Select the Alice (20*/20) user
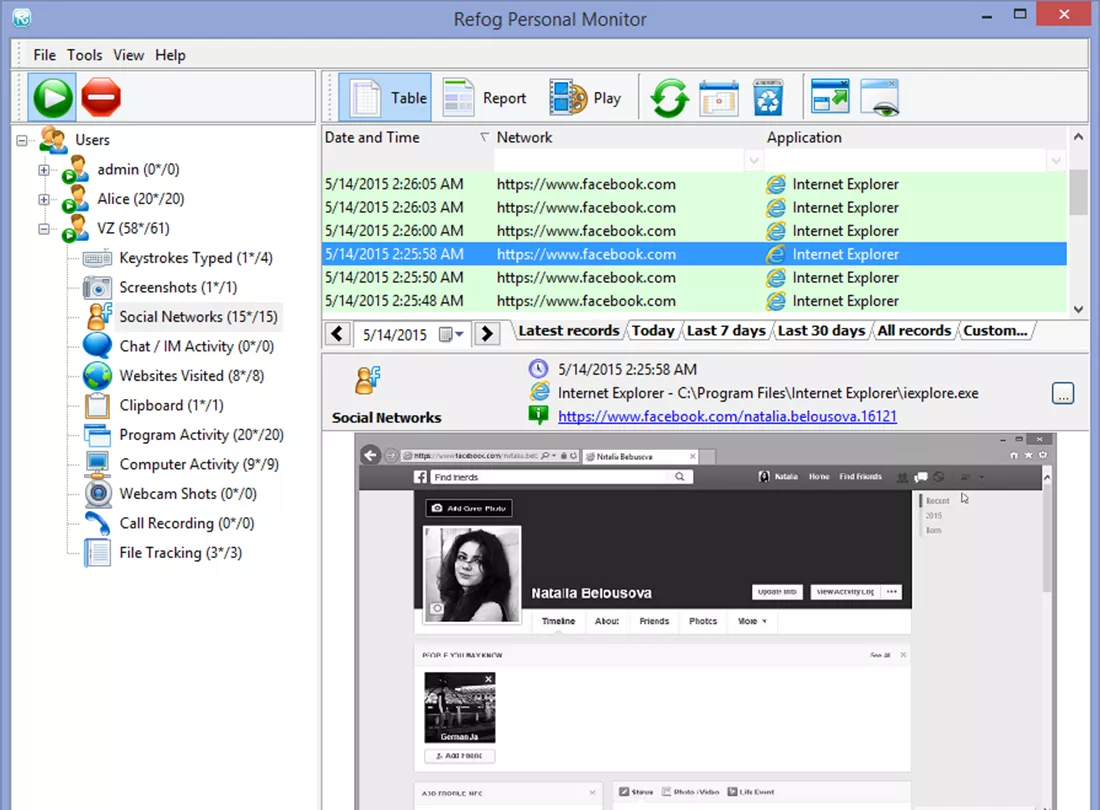Screen dimensions: 1100x810 click(x=140, y=199)
